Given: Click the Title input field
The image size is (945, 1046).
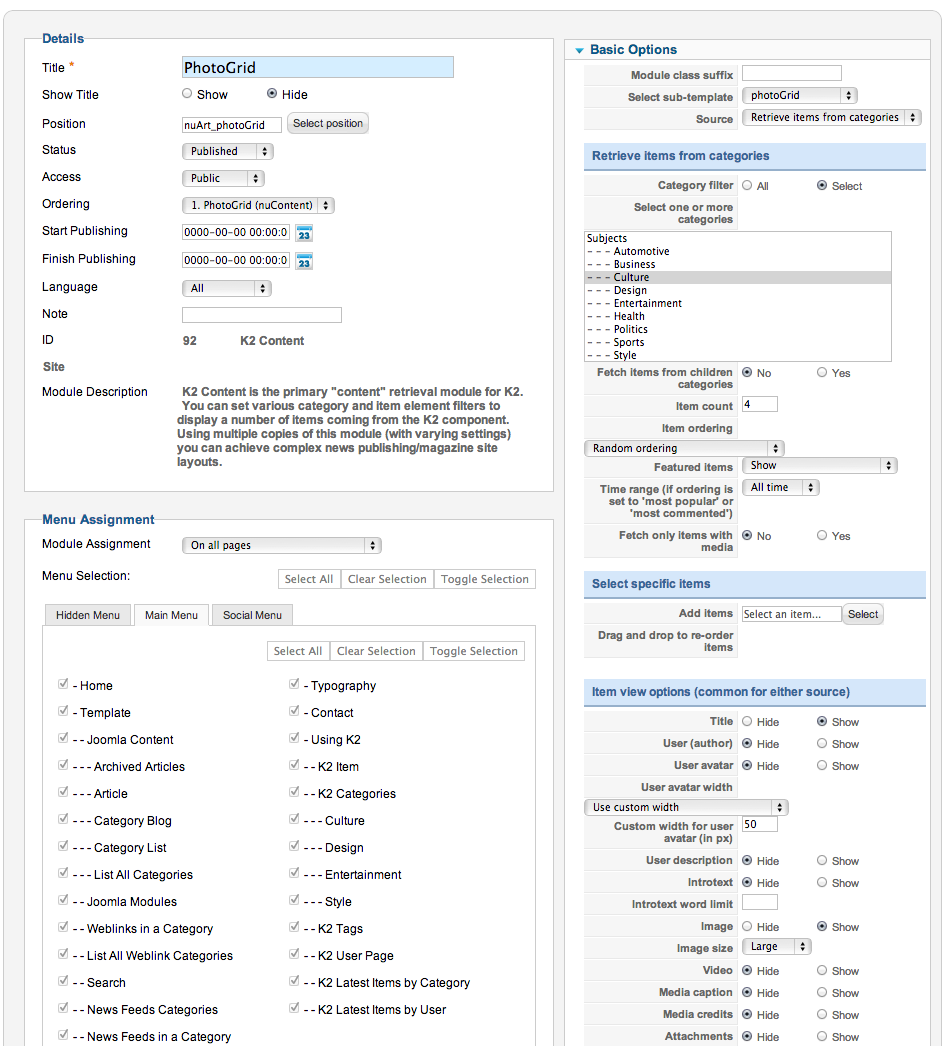Looking at the screenshot, I should click(x=317, y=67).
